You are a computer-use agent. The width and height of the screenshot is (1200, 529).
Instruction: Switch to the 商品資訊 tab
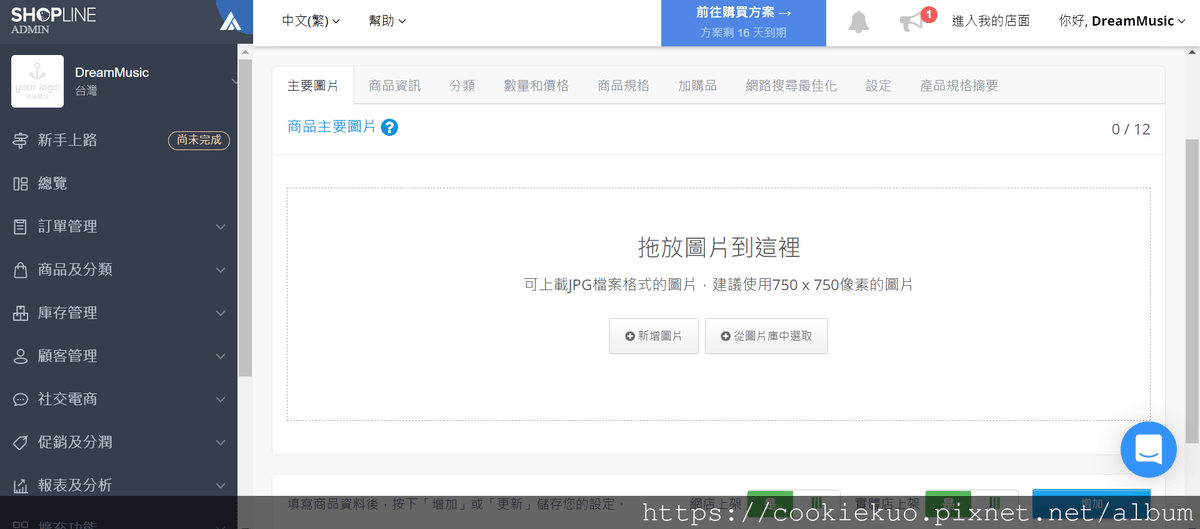[x=395, y=86]
